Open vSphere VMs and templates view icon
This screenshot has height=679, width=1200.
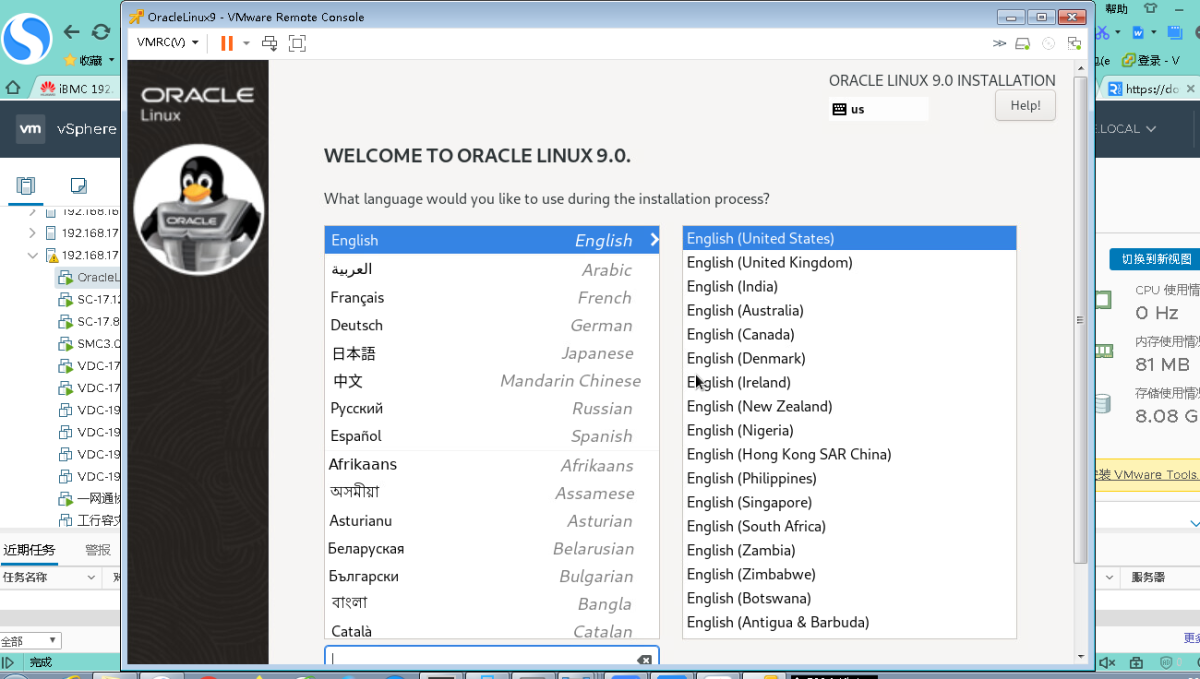[78, 185]
